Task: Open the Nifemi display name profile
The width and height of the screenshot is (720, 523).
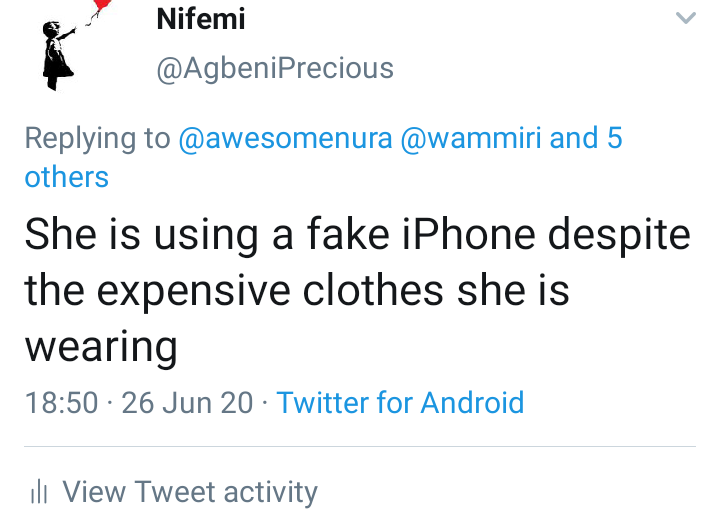Action: click(x=201, y=19)
